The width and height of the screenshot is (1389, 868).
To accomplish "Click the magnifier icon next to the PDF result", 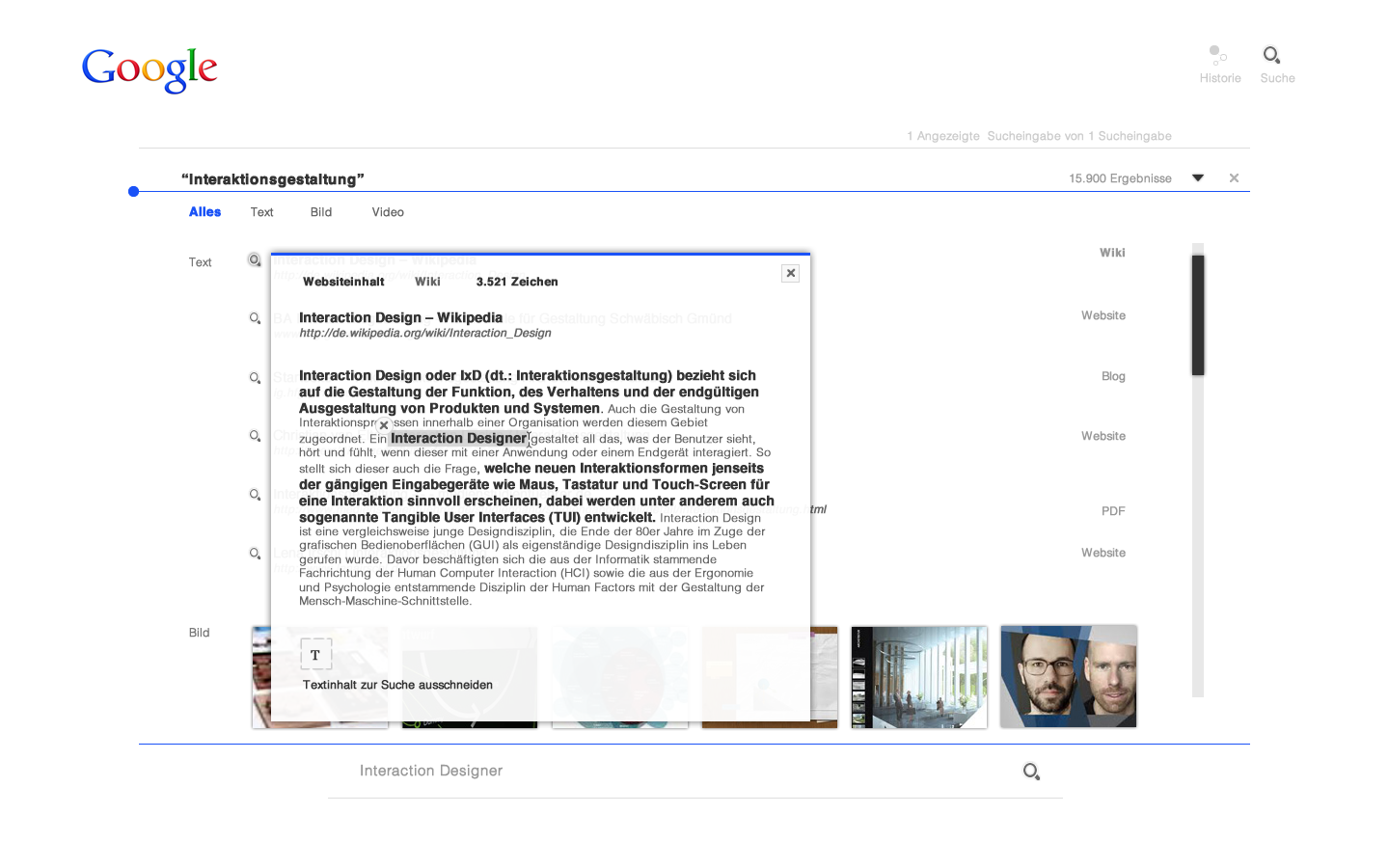I will coord(254,495).
